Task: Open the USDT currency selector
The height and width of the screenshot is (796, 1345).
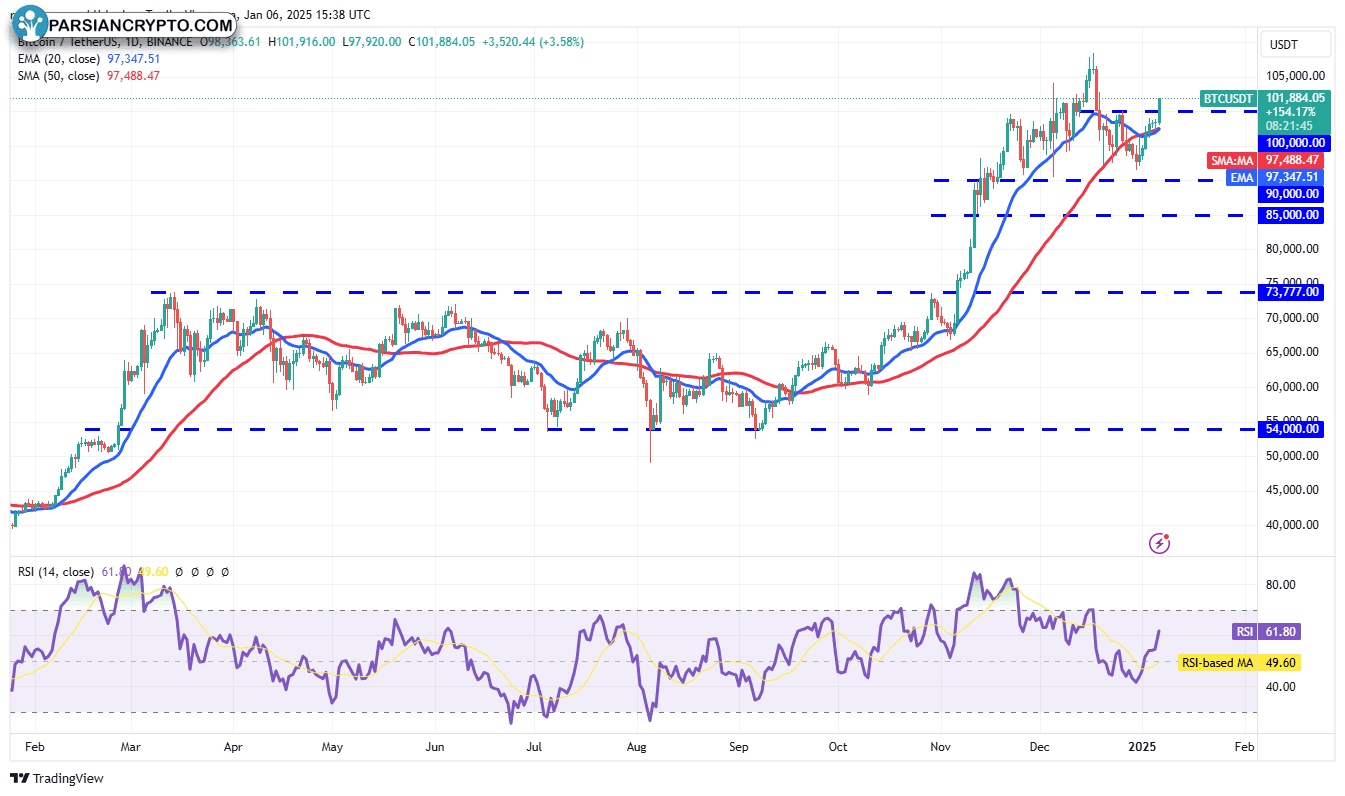Action: [1297, 44]
